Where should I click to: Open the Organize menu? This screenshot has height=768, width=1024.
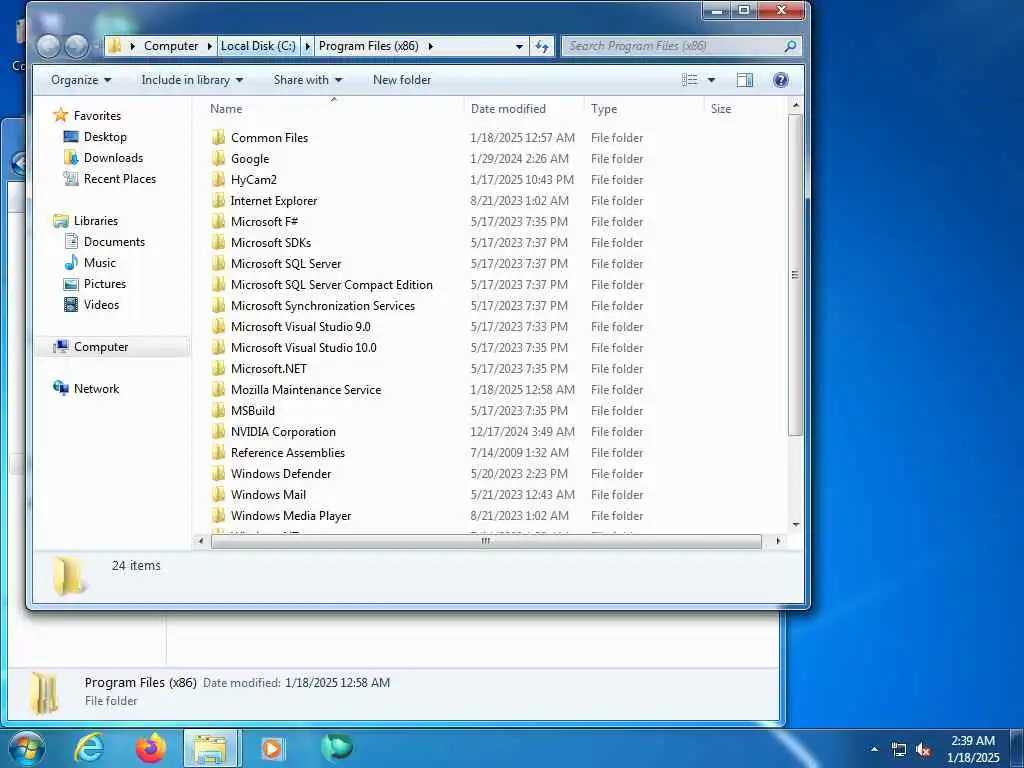pyautogui.click(x=81, y=80)
